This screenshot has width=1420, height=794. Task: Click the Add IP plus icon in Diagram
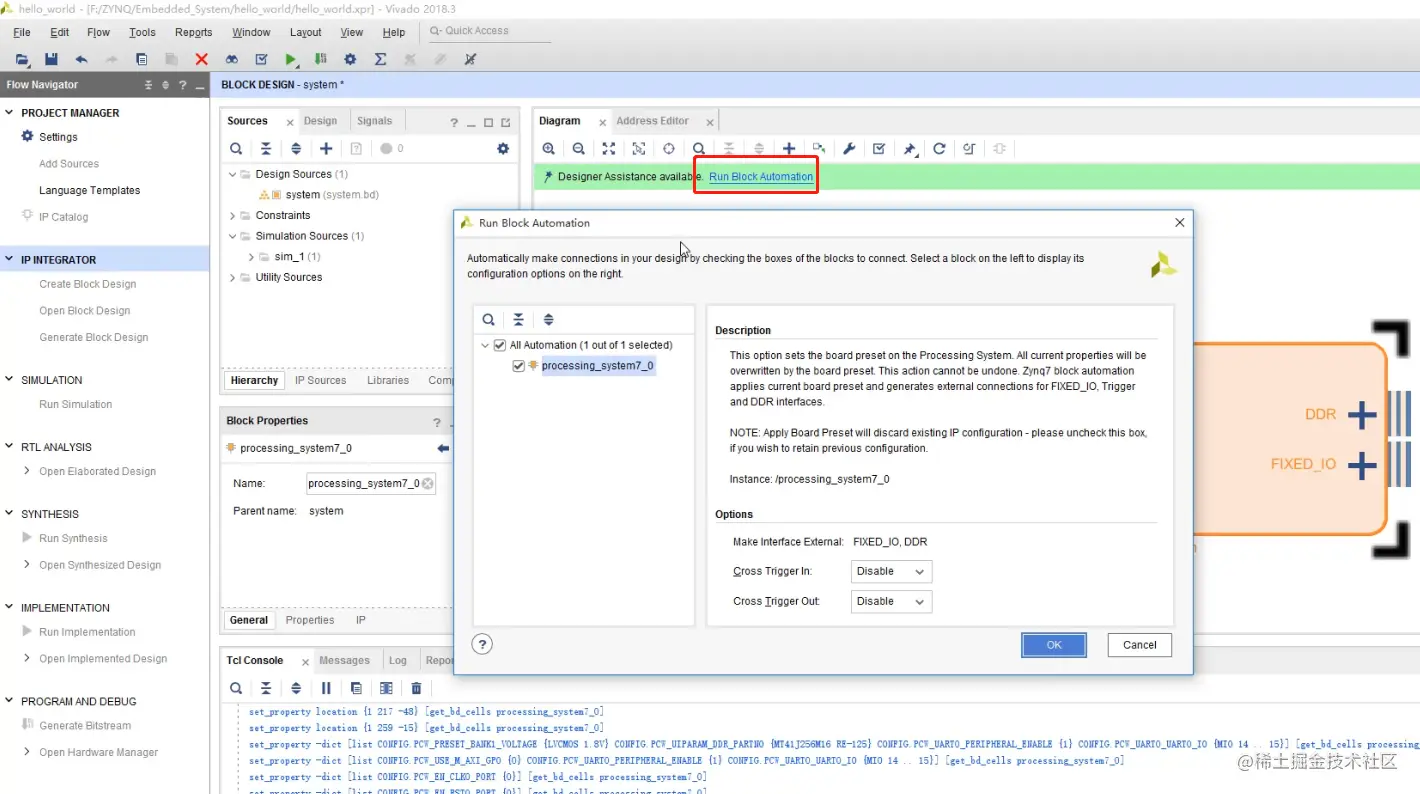tap(789, 148)
